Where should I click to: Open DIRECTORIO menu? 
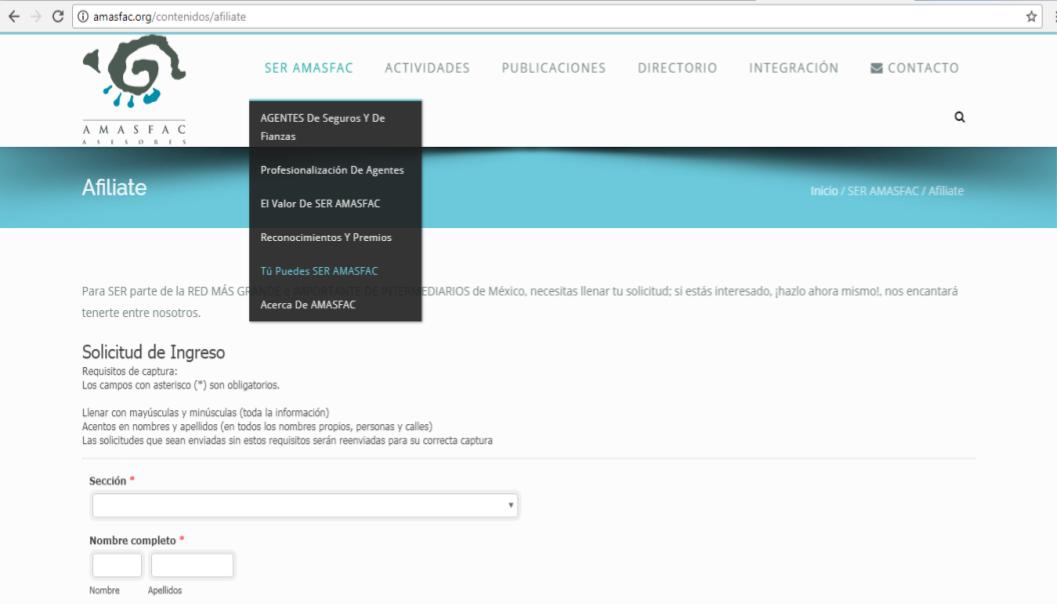click(x=677, y=68)
